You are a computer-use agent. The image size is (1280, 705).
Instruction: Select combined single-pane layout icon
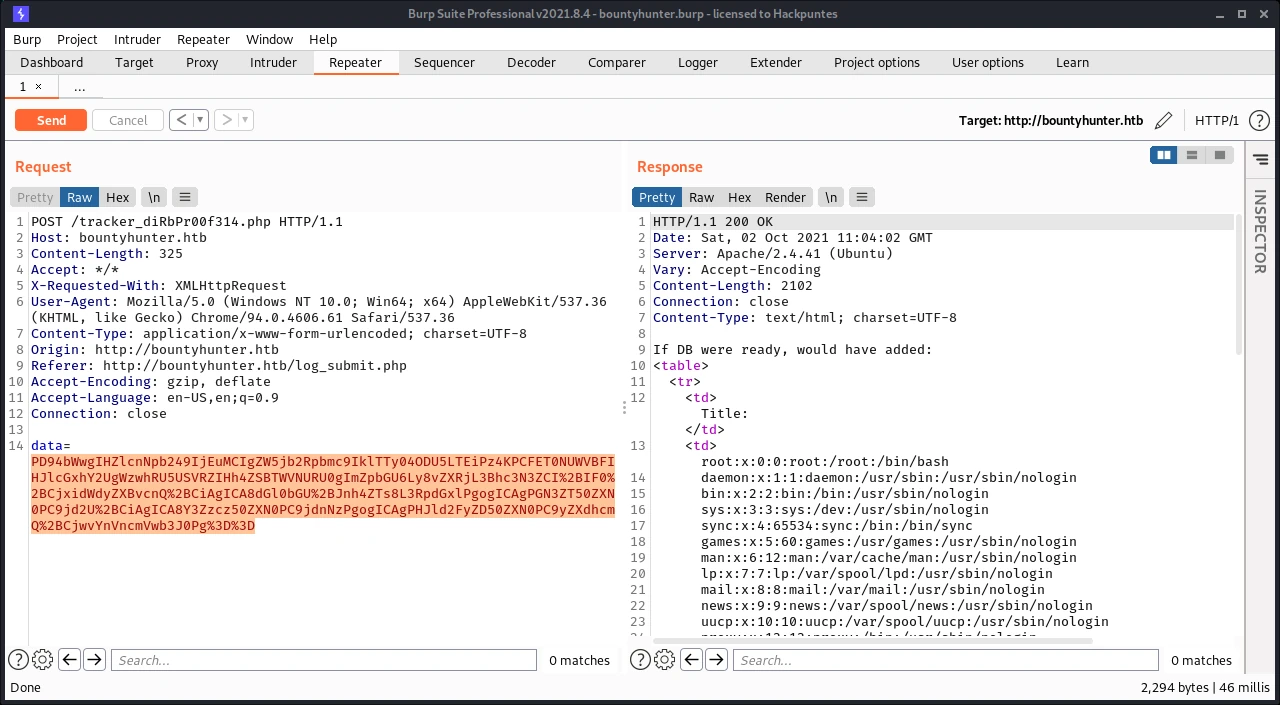point(1219,155)
